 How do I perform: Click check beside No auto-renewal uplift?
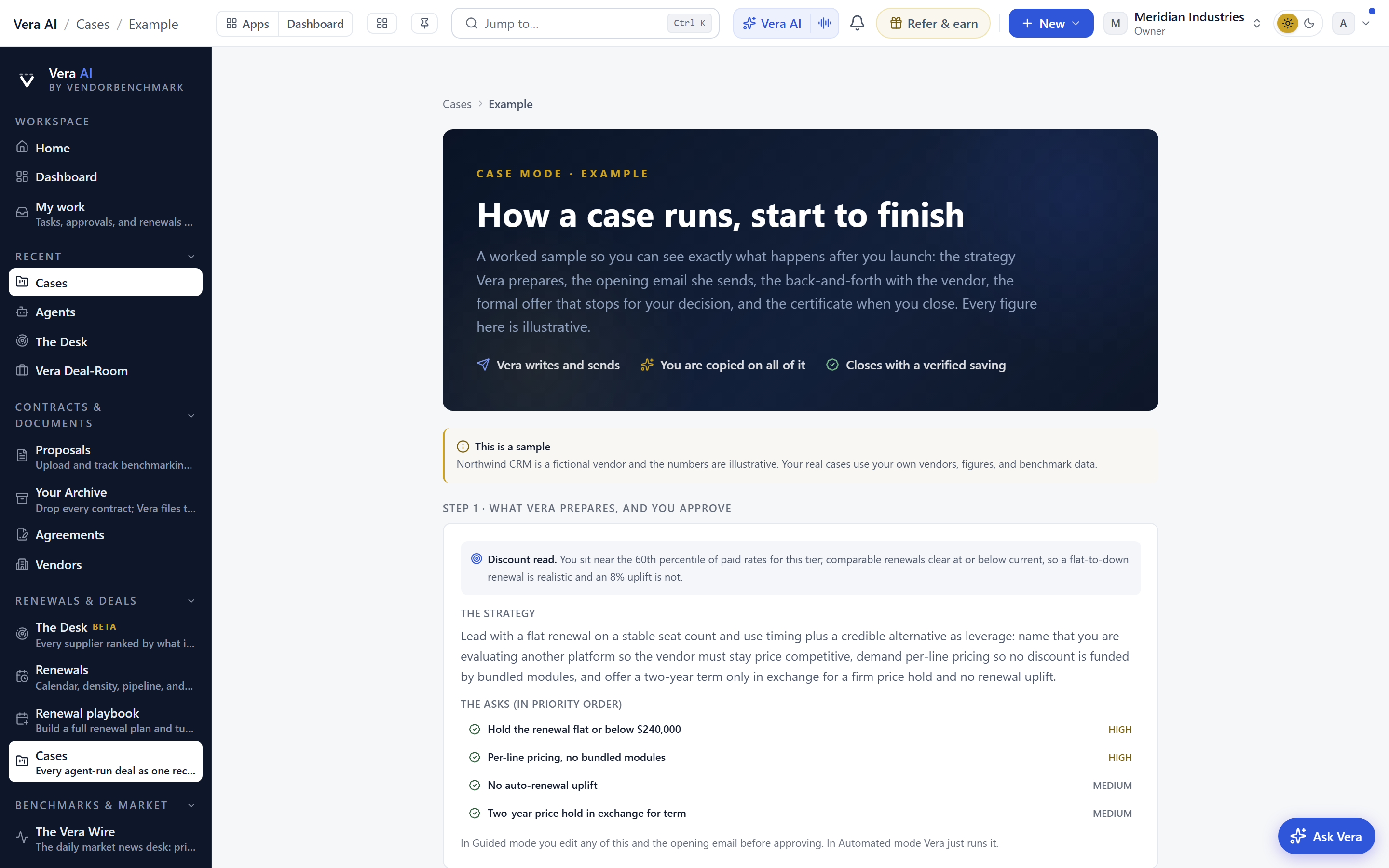475,785
